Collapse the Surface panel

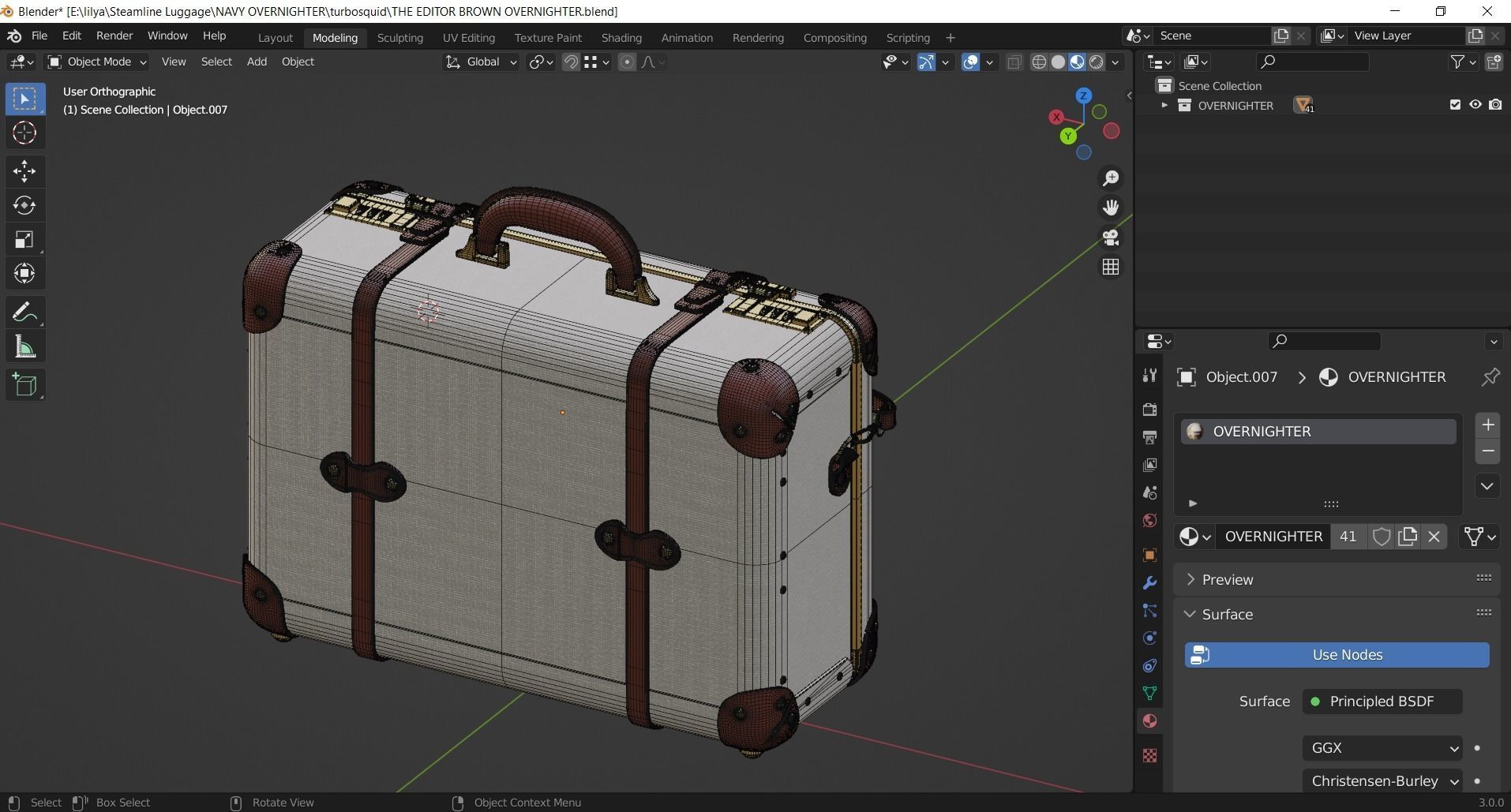pos(1228,615)
